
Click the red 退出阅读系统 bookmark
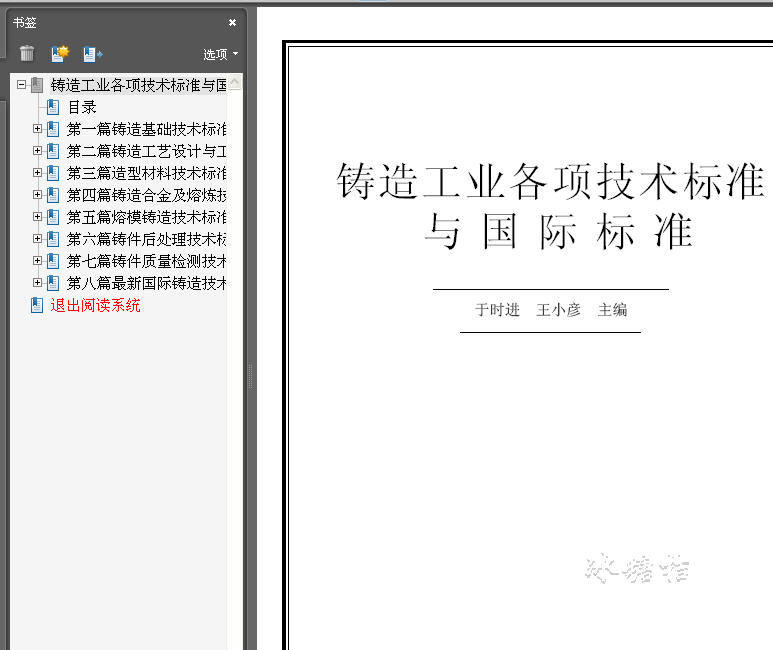(95, 305)
